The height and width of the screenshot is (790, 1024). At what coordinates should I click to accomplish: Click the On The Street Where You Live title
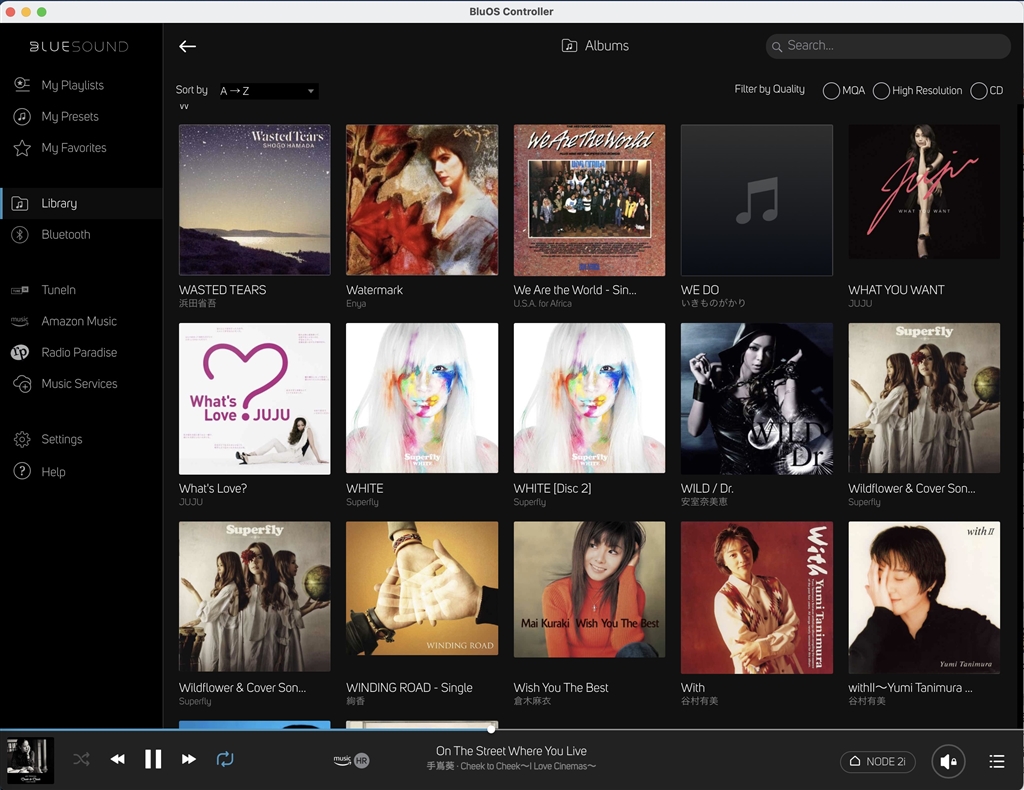[511, 751]
